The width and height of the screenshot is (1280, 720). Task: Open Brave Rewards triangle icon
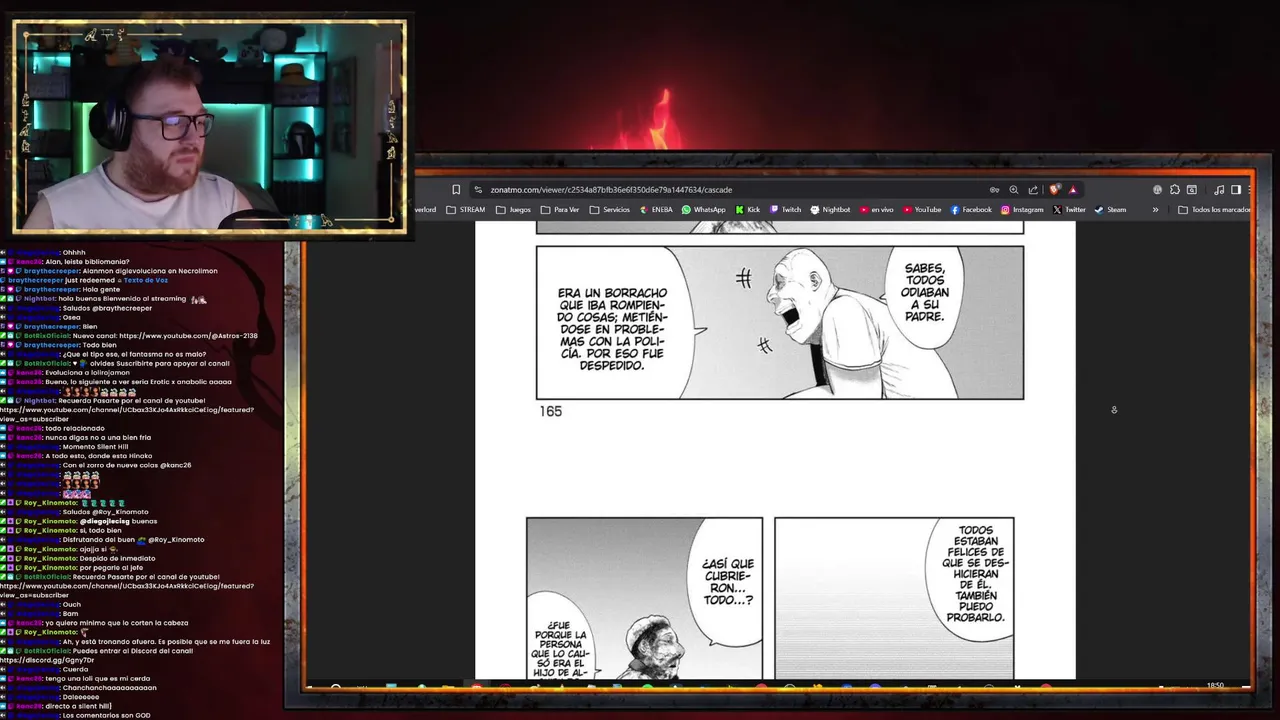click(1072, 190)
